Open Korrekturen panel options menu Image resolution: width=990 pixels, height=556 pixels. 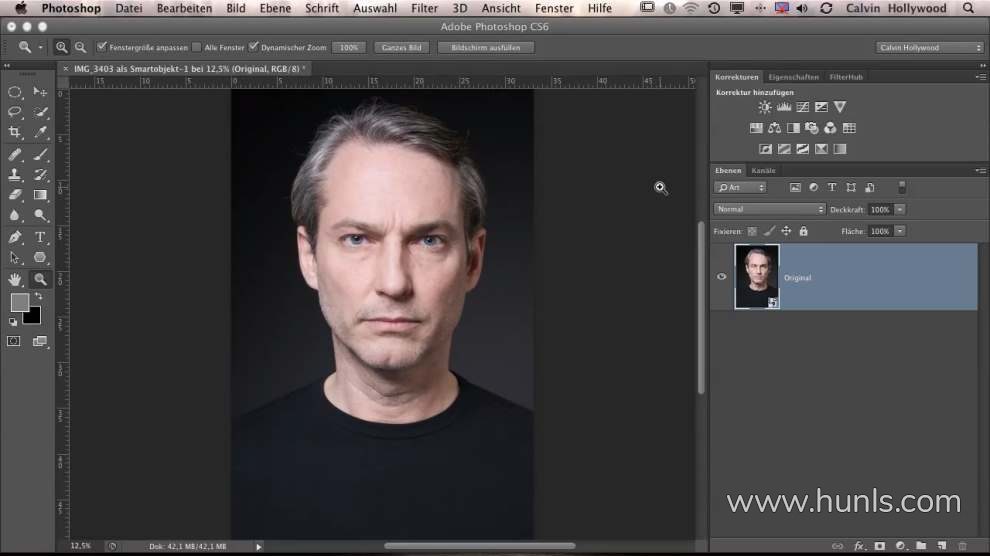point(981,77)
